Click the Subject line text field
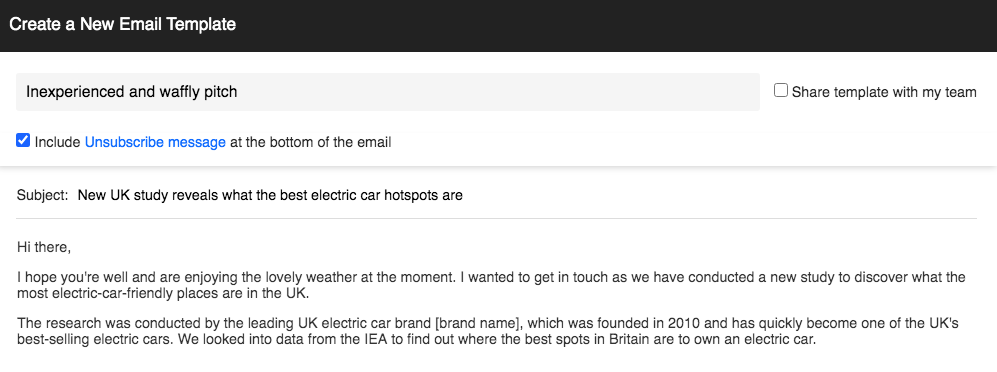Viewport: 997px width, 372px height. tap(526, 196)
